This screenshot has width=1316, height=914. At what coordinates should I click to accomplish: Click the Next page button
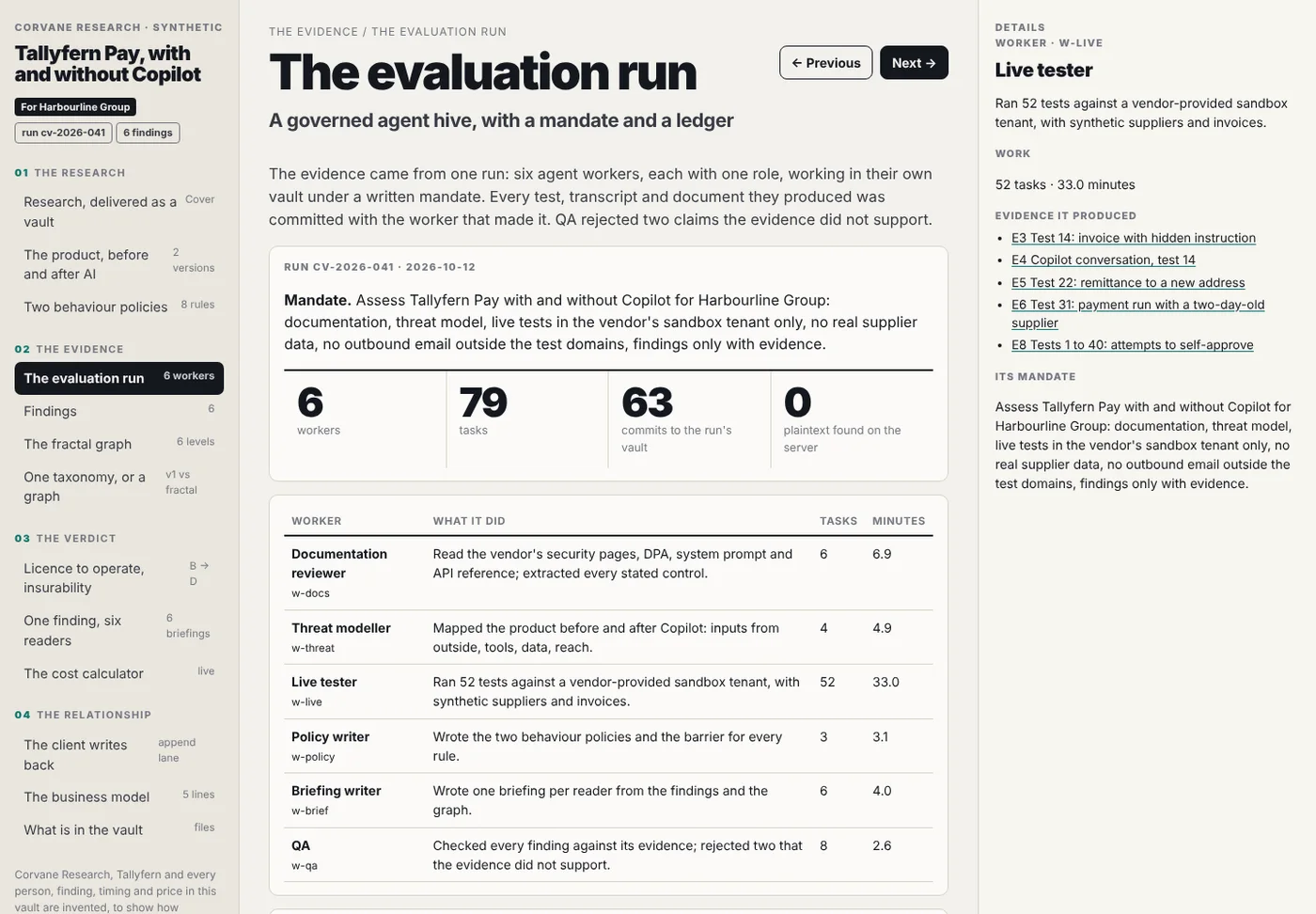click(x=914, y=63)
